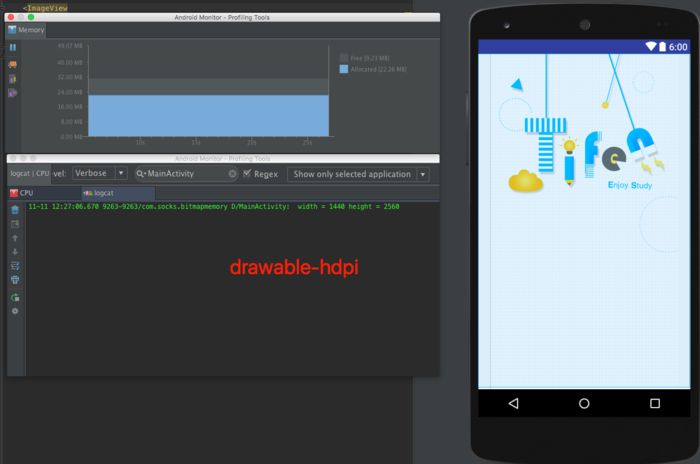The image size is (700, 464).
Task: Click the print icon in logcat sidebar
Action: (15, 280)
